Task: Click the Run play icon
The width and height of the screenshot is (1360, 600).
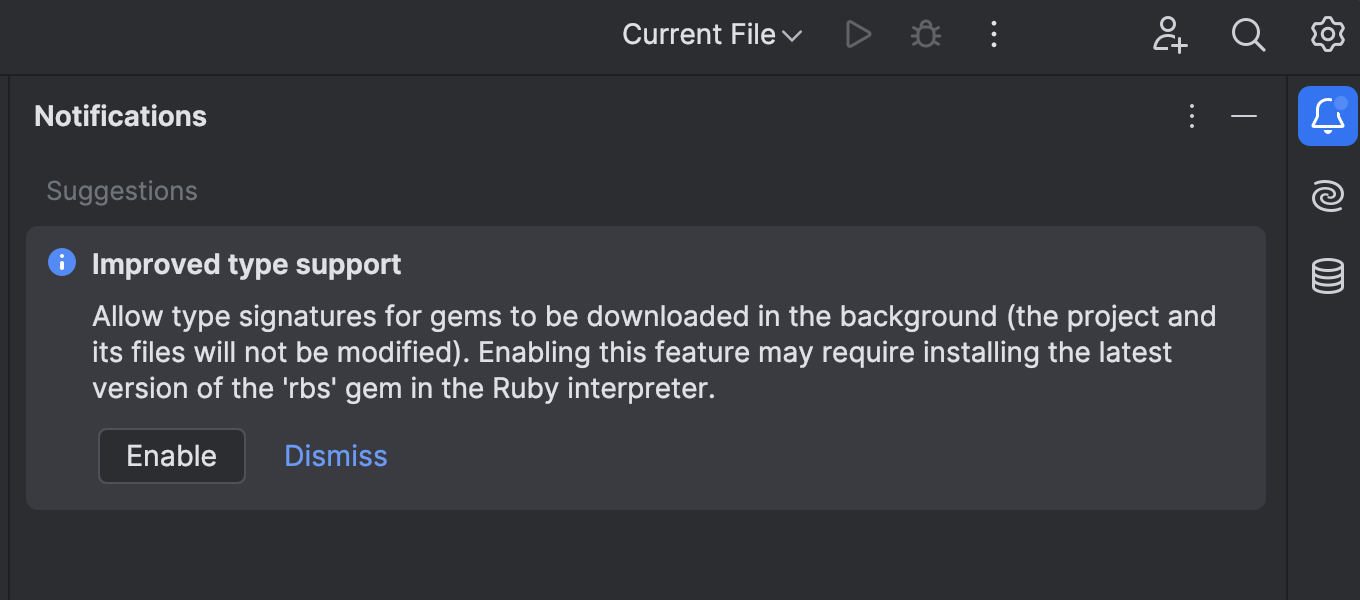Action: (x=858, y=35)
